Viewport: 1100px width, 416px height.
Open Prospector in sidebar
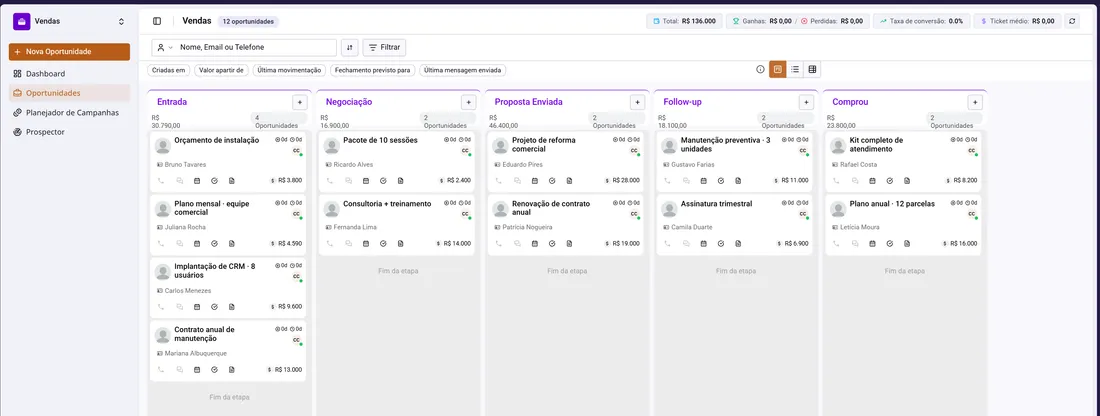click(69, 131)
